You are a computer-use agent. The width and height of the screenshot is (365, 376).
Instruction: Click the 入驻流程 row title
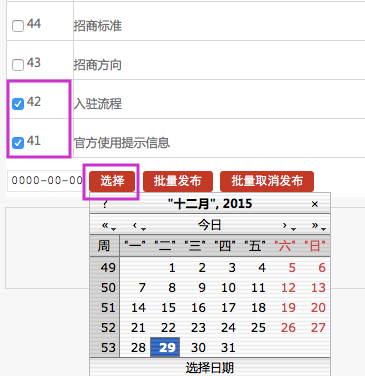[98, 104]
